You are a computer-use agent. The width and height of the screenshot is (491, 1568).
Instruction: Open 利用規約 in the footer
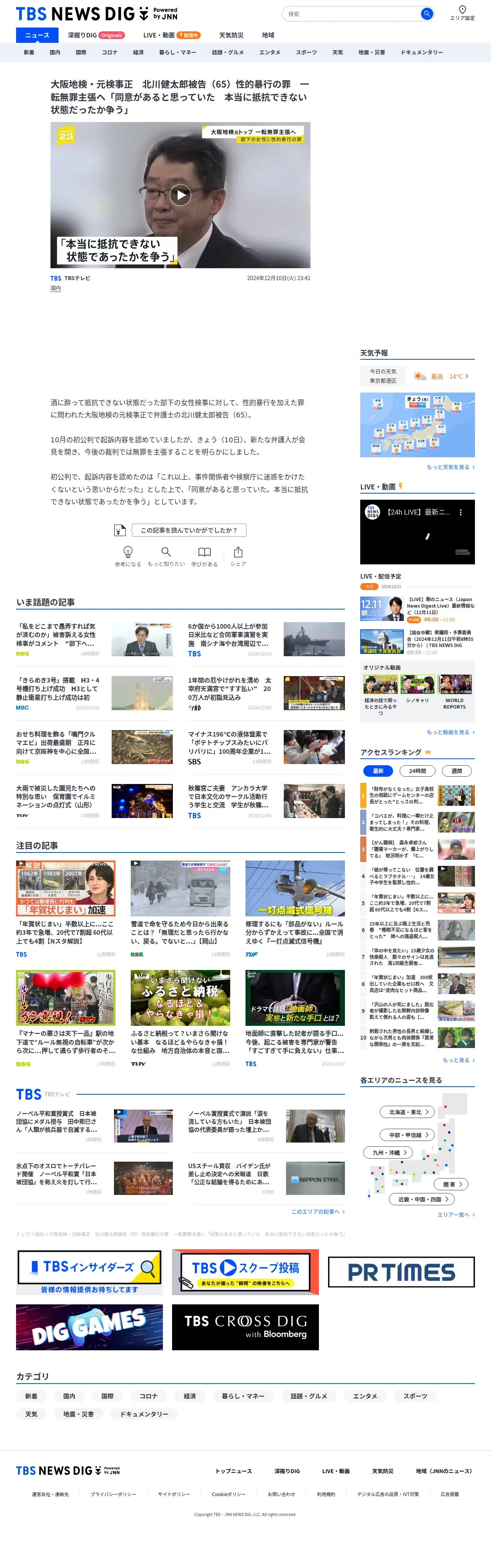[325, 1495]
